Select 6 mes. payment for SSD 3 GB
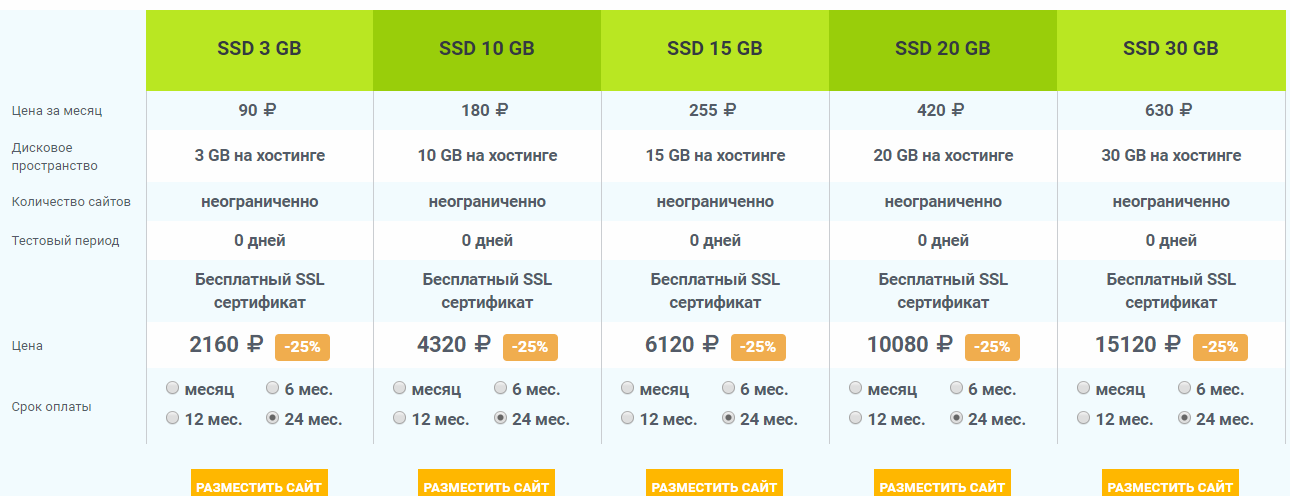 tap(273, 388)
